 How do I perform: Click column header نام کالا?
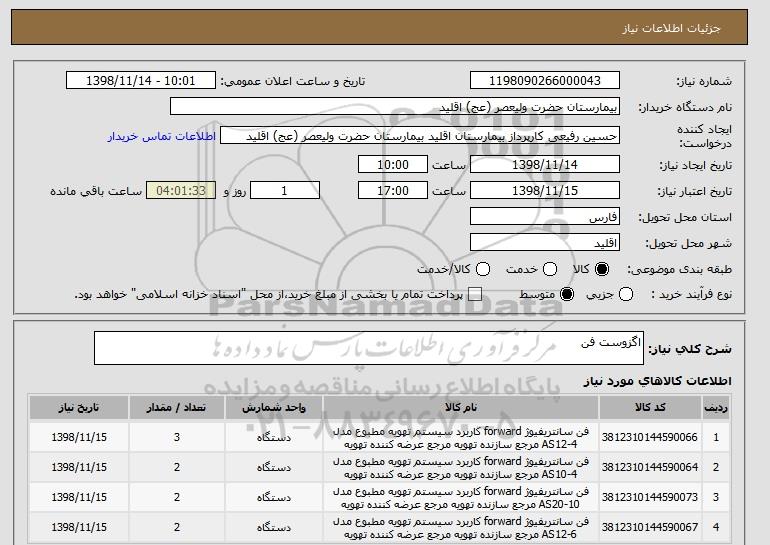pyautogui.click(x=461, y=408)
